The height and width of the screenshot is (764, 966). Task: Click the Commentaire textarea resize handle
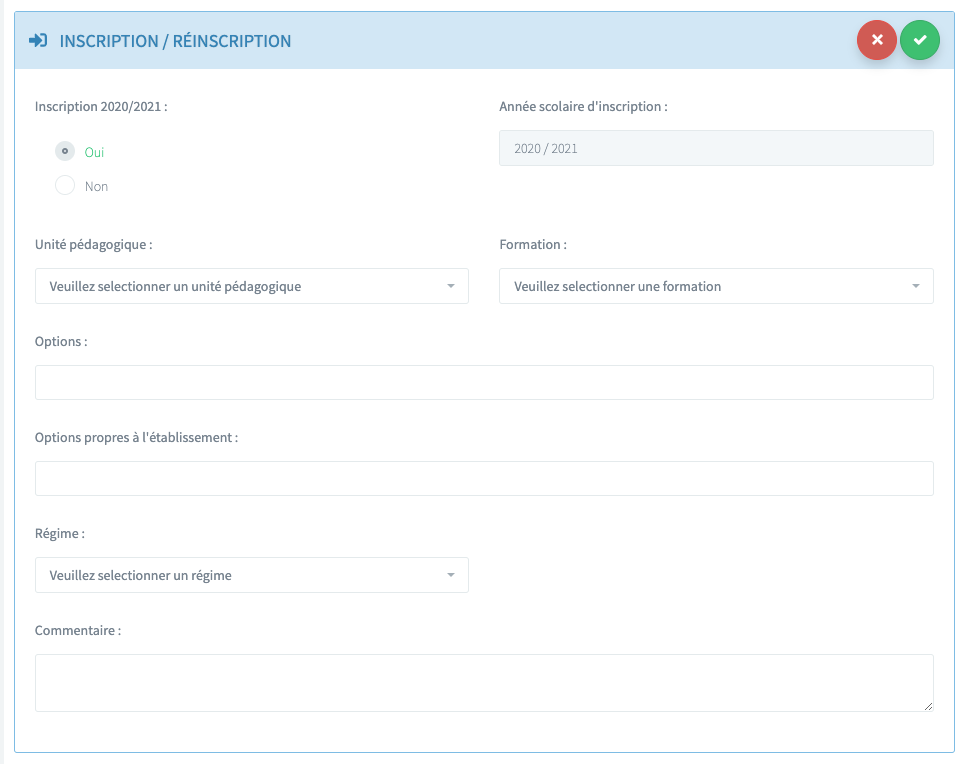click(x=928, y=706)
